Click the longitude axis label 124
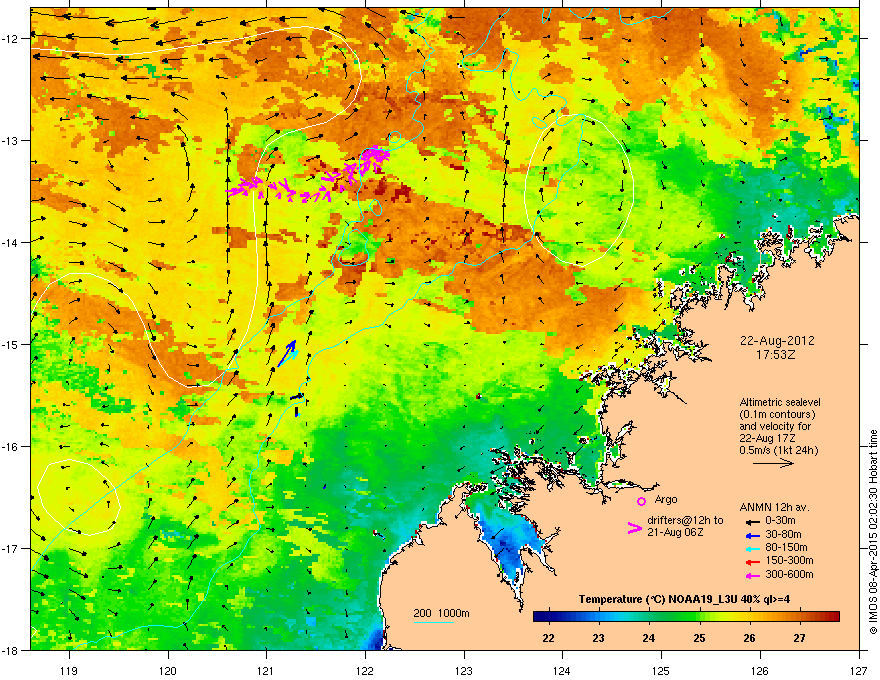This screenshot has width=880, height=680. pyautogui.click(x=562, y=670)
